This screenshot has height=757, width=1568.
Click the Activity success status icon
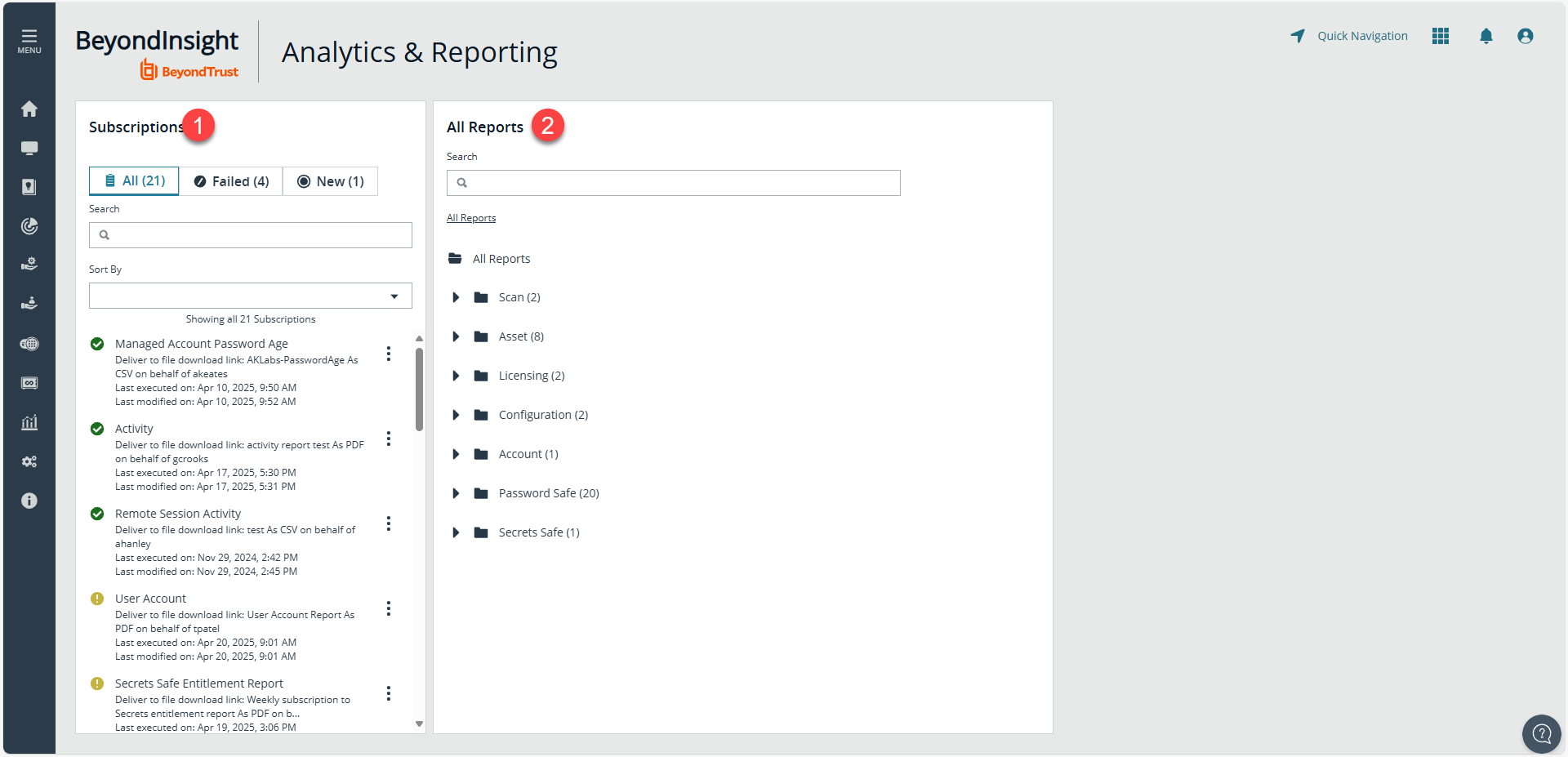97,429
